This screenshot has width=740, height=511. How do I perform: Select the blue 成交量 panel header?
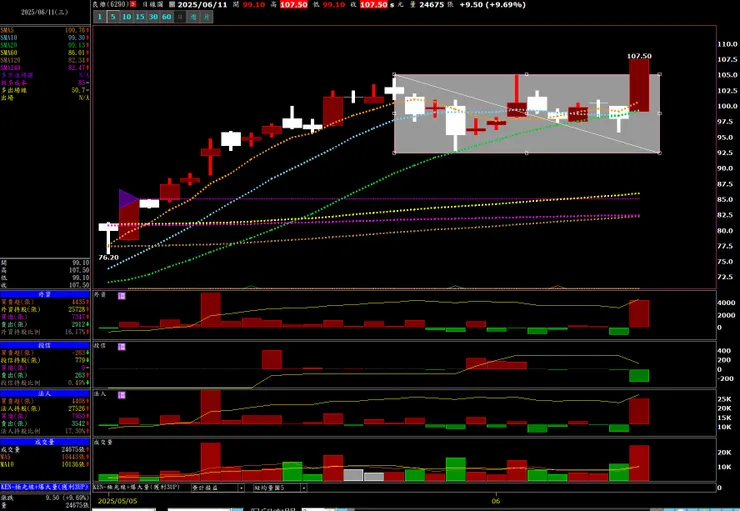click(45, 442)
